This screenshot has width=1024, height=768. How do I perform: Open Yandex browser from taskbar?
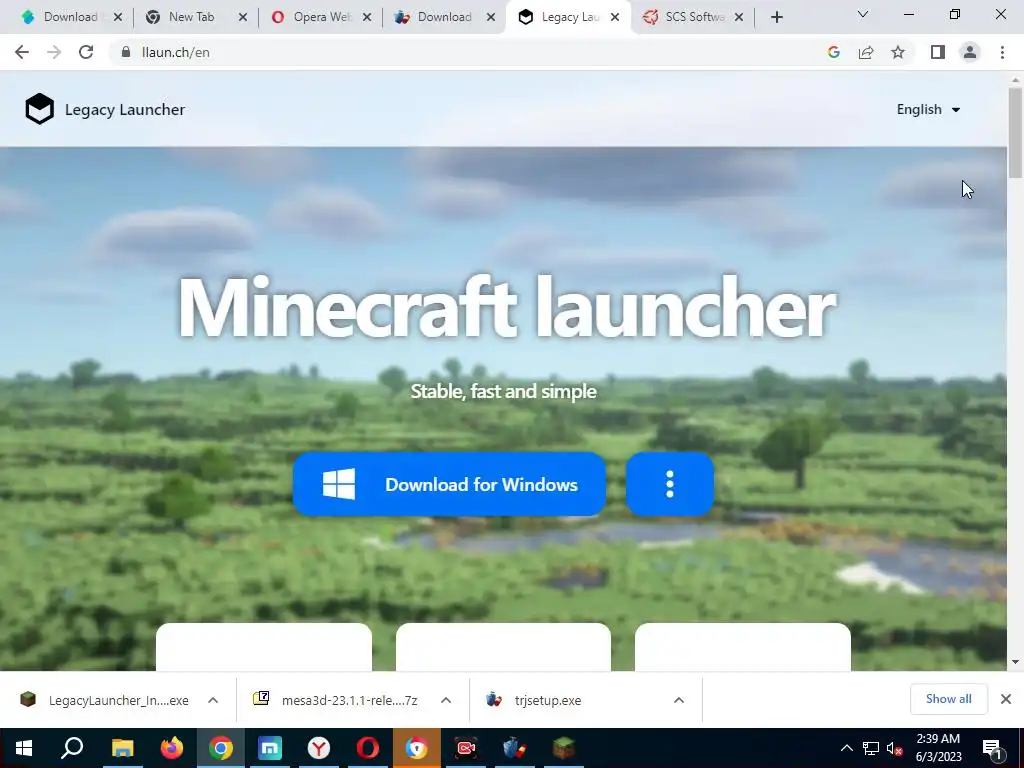pos(319,748)
